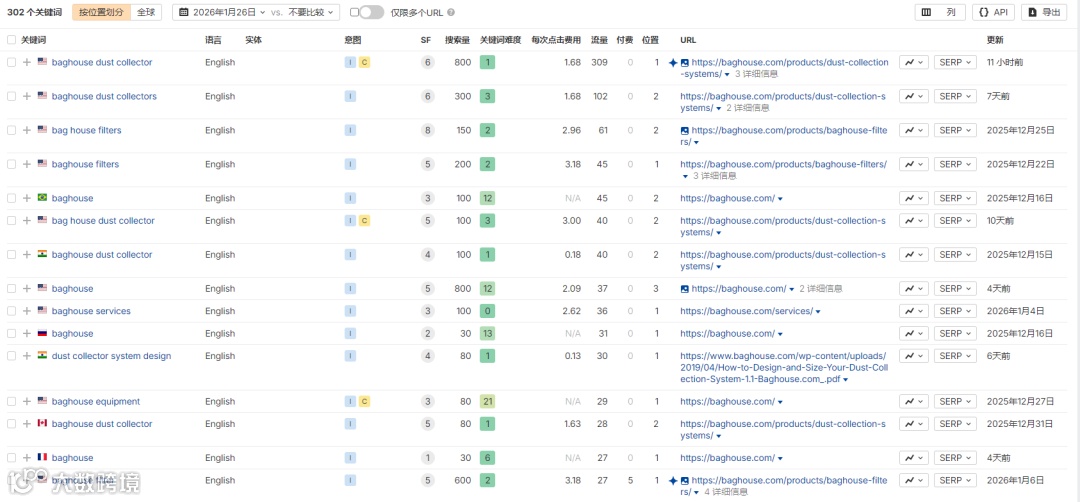Add 'baghouse filters' keyword via plus icon
This screenshot has width=1080, height=502.
(x=27, y=164)
